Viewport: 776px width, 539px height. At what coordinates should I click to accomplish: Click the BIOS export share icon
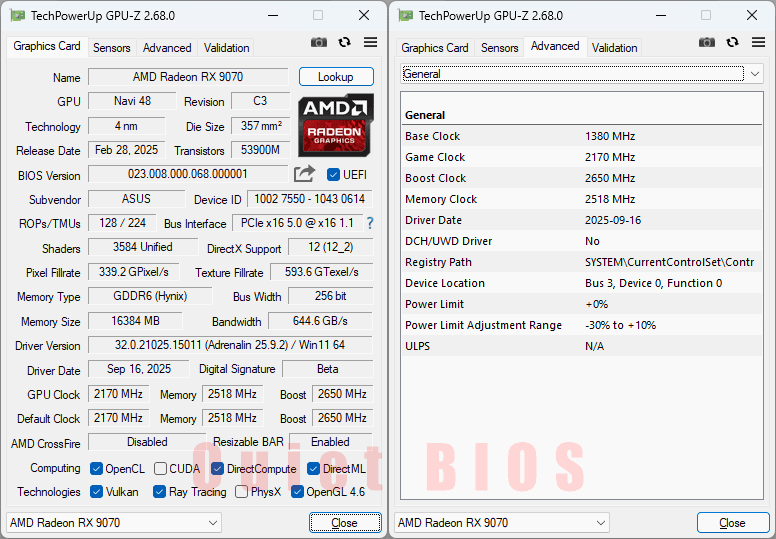[304, 174]
